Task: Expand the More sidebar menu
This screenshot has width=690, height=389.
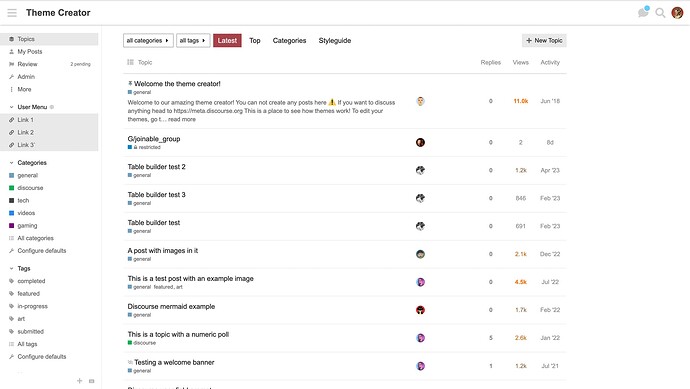Action: (49, 89)
